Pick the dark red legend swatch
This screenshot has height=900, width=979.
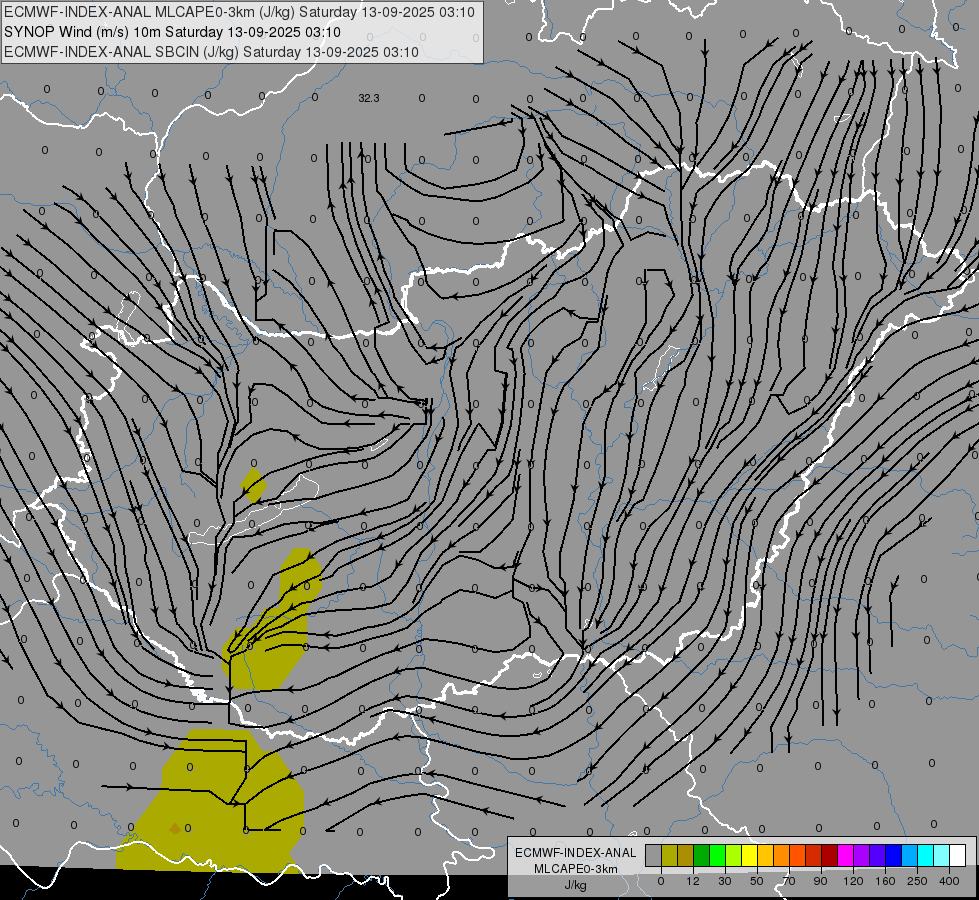829,856
